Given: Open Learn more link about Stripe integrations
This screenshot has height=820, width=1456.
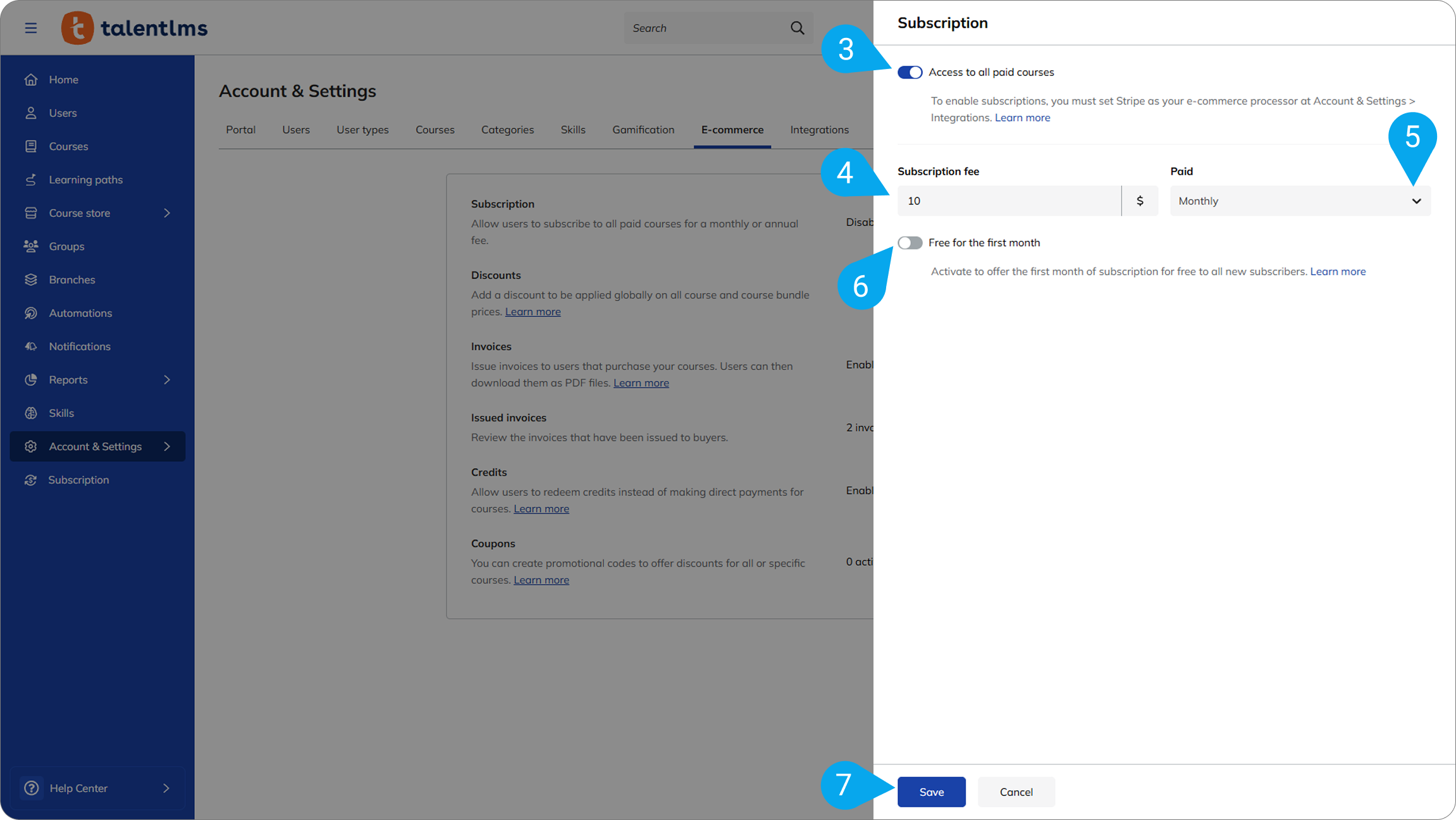Looking at the screenshot, I should coord(1022,118).
